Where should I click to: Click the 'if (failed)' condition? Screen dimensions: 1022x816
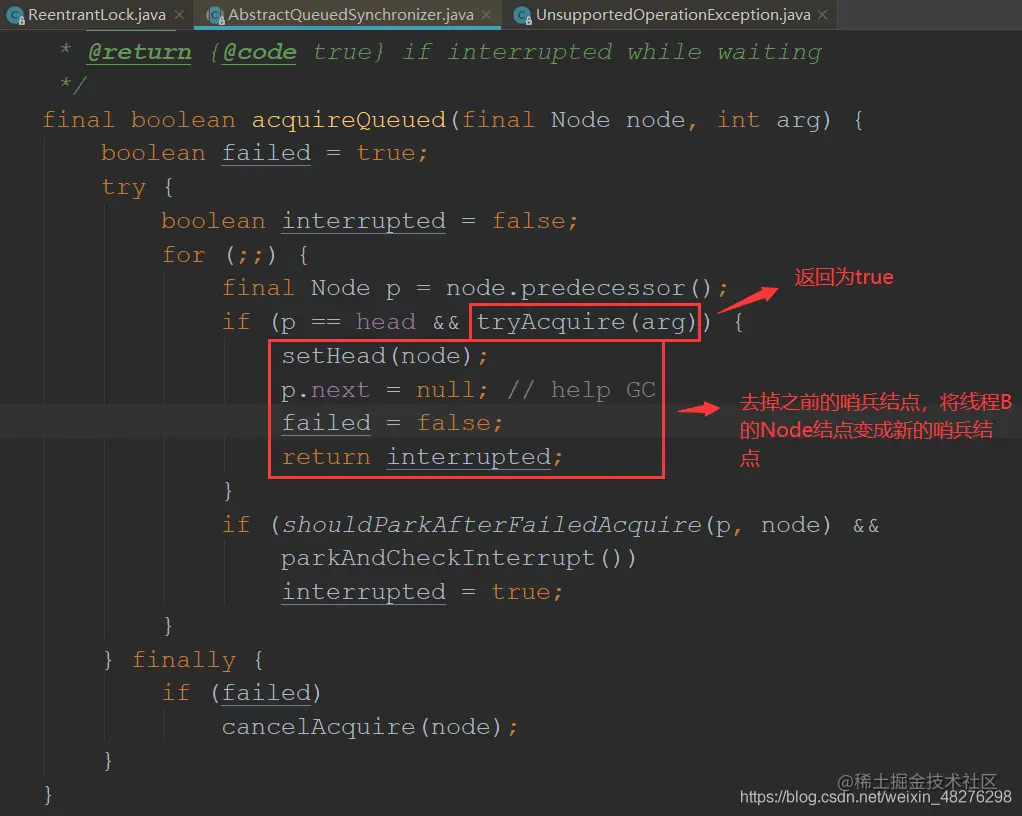click(241, 693)
